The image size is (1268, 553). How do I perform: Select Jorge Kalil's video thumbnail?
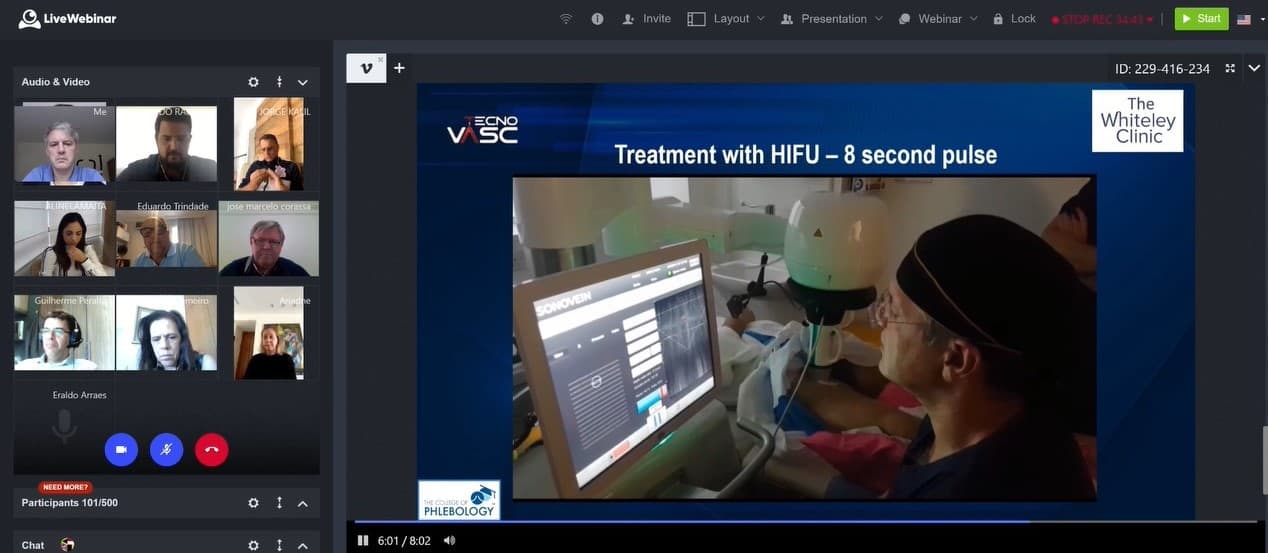pos(269,144)
